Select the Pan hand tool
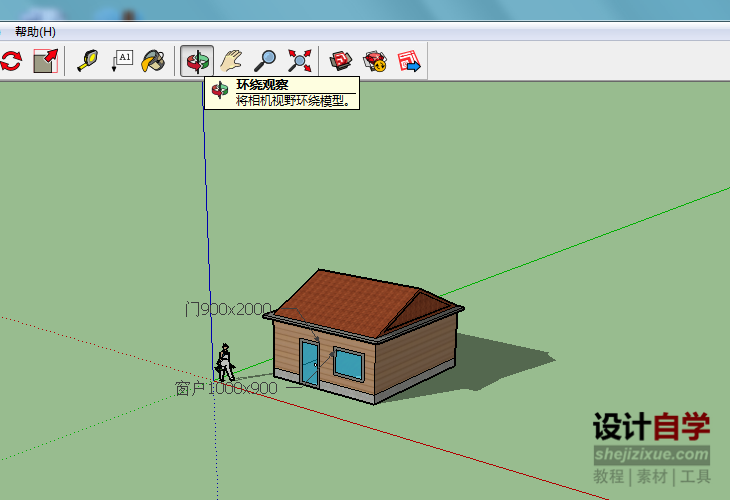This screenshot has width=730, height=500. tap(232, 61)
